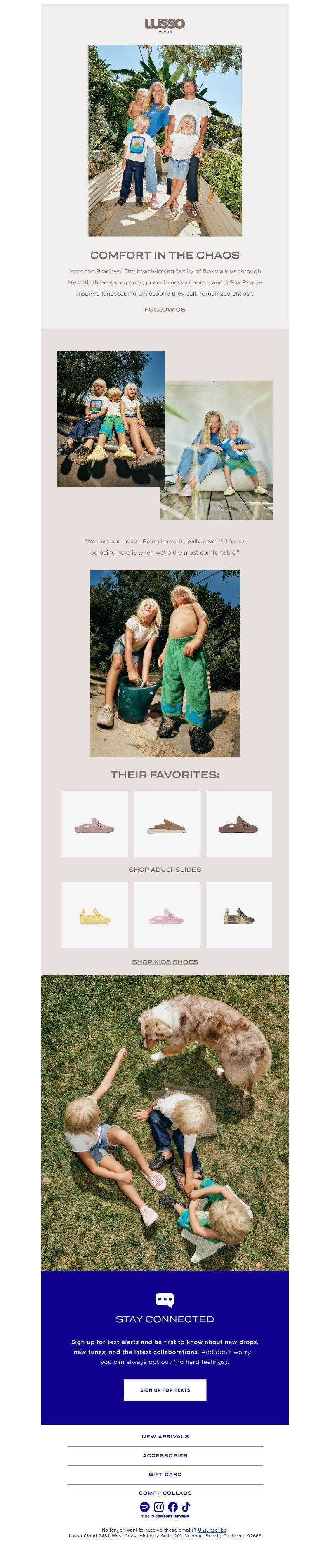Viewport: 330px width, 1568px height.
Task: Select the camo kids shoe thumbnail
Action: (x=239, y=915)
